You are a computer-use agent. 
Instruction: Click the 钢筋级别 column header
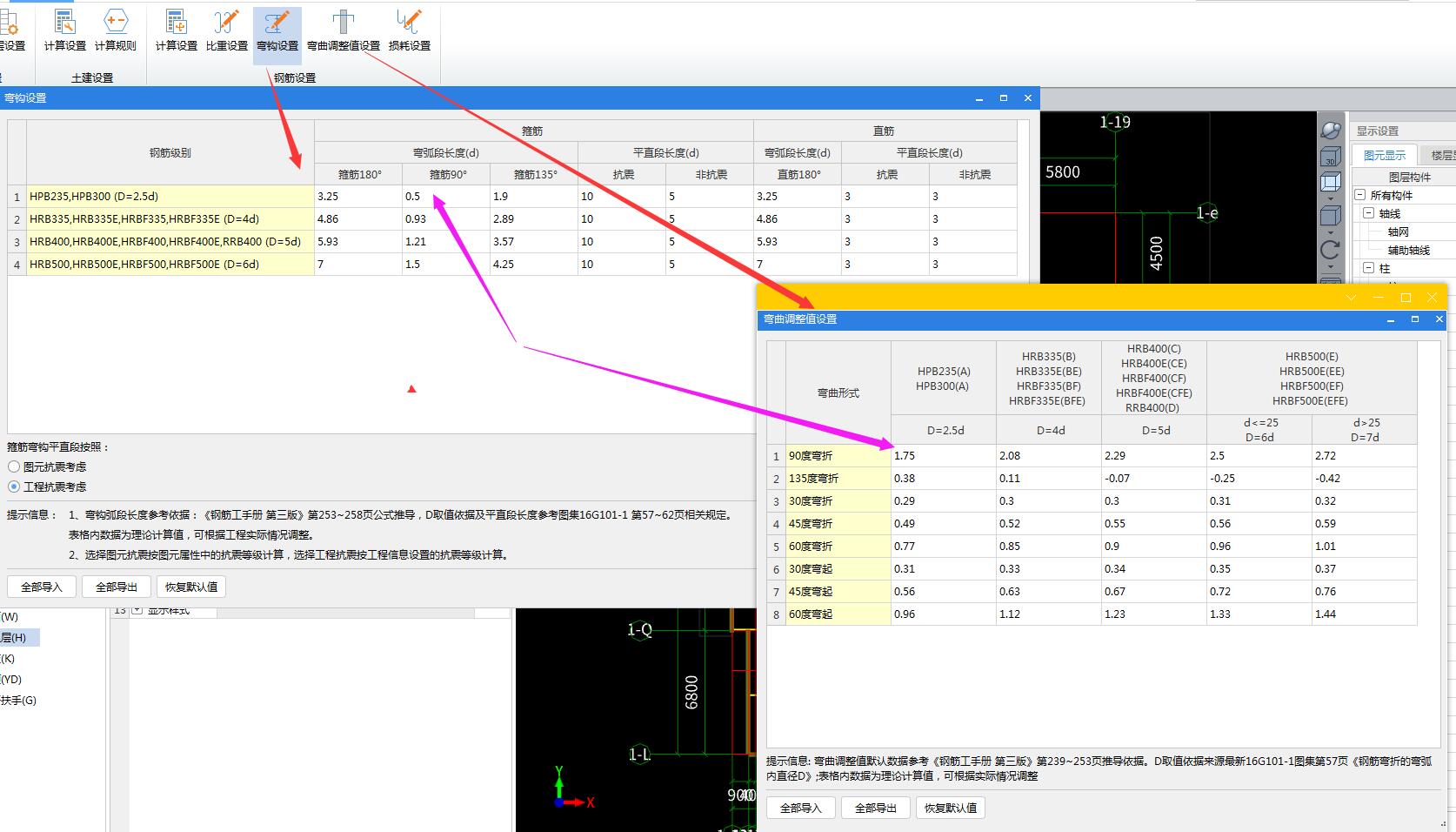tap(170, 152)
